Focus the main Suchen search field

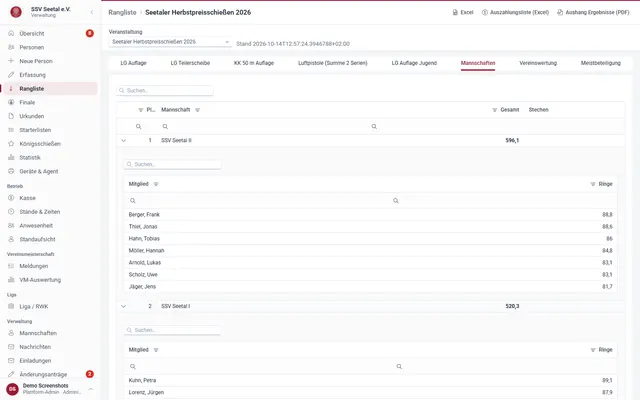tap(165, 91)
